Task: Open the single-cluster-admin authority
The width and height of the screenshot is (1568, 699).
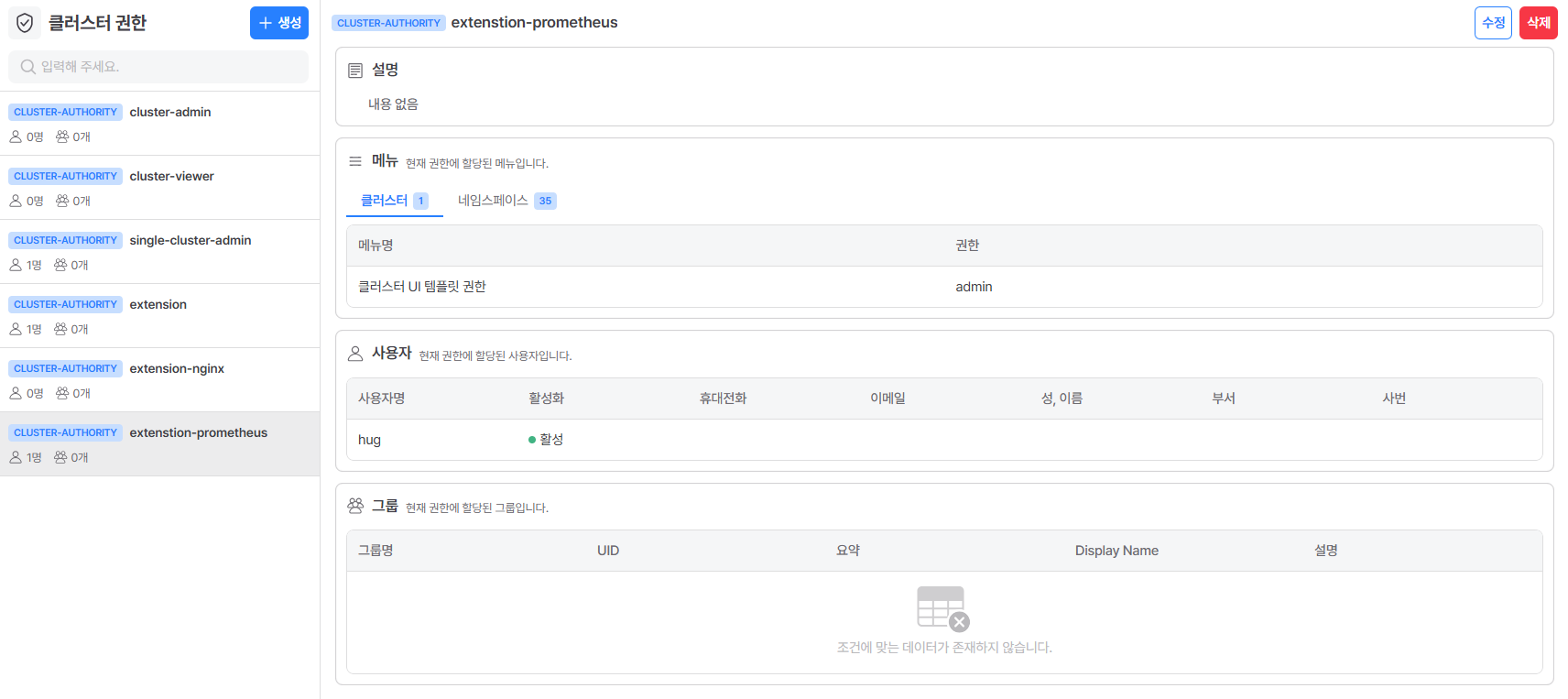Action: point(159,252)
